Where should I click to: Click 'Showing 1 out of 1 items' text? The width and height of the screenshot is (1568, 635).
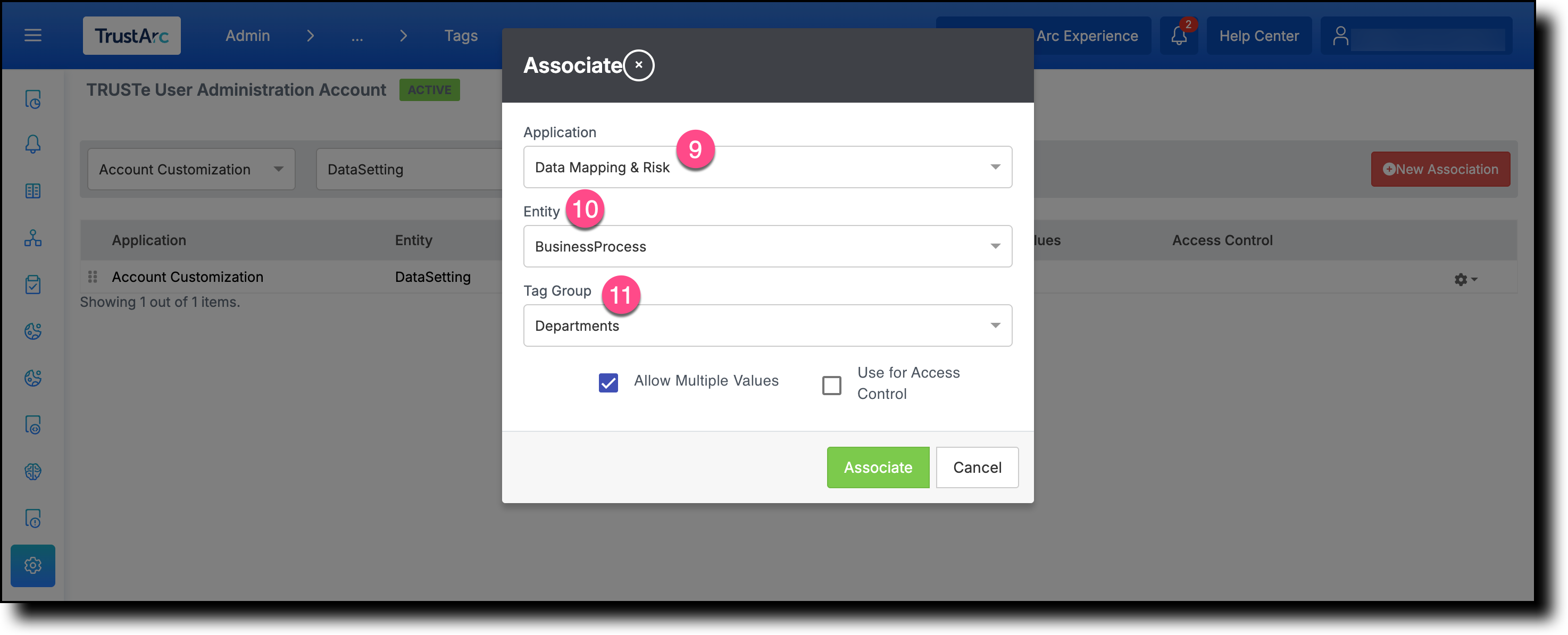coord(160,302)
